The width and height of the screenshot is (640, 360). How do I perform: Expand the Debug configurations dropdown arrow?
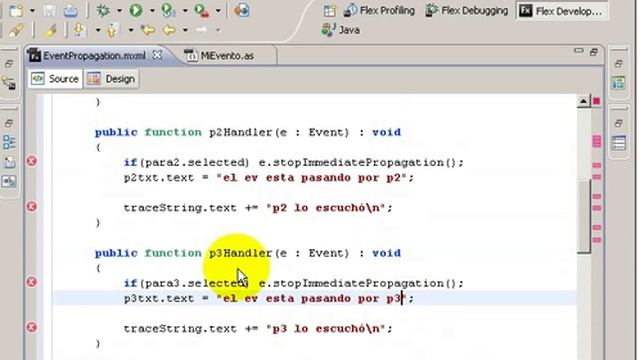click(119, 11)
